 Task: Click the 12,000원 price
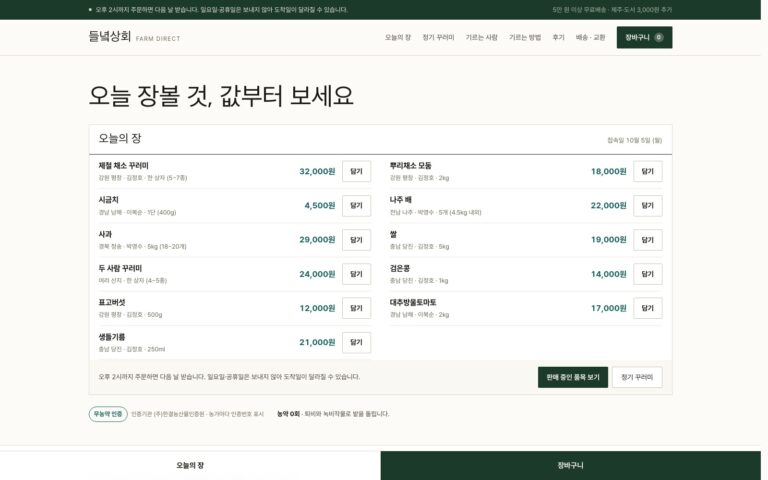pos(317,308)
